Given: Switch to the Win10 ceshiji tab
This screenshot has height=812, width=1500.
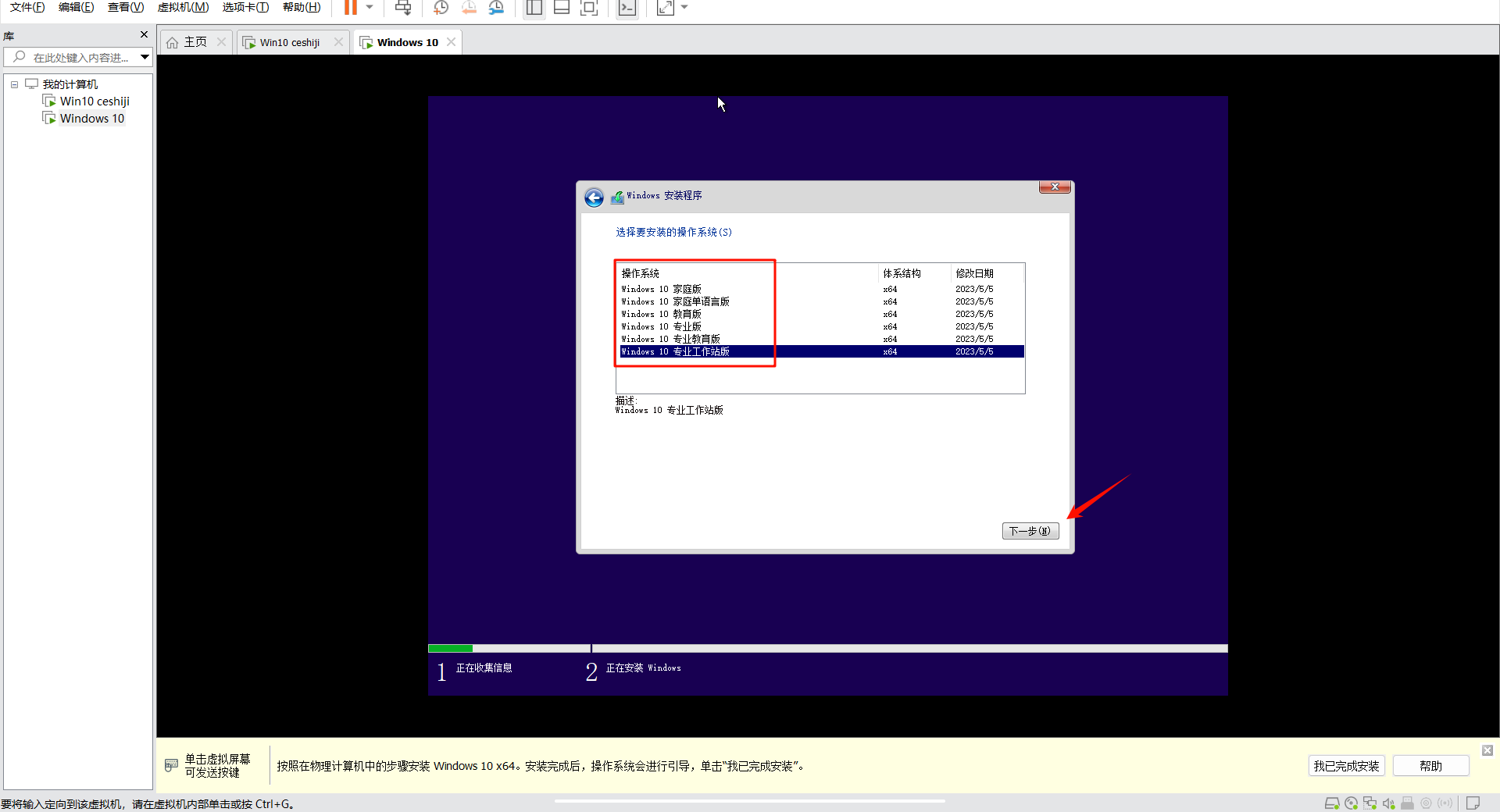Looking at the screenshot, I should coord(289,42).
